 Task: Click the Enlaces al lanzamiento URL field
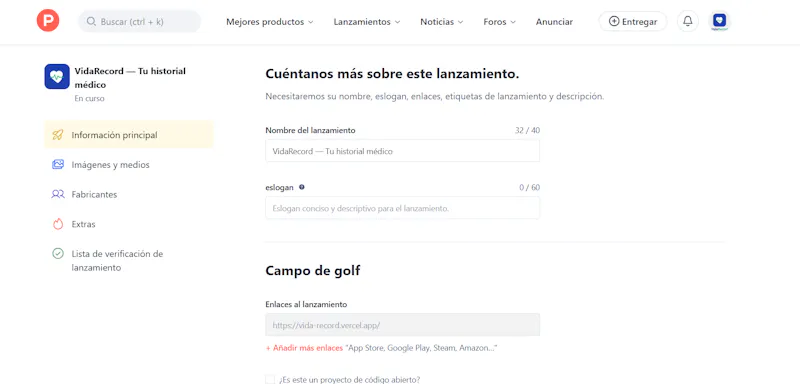click(402, 325)
